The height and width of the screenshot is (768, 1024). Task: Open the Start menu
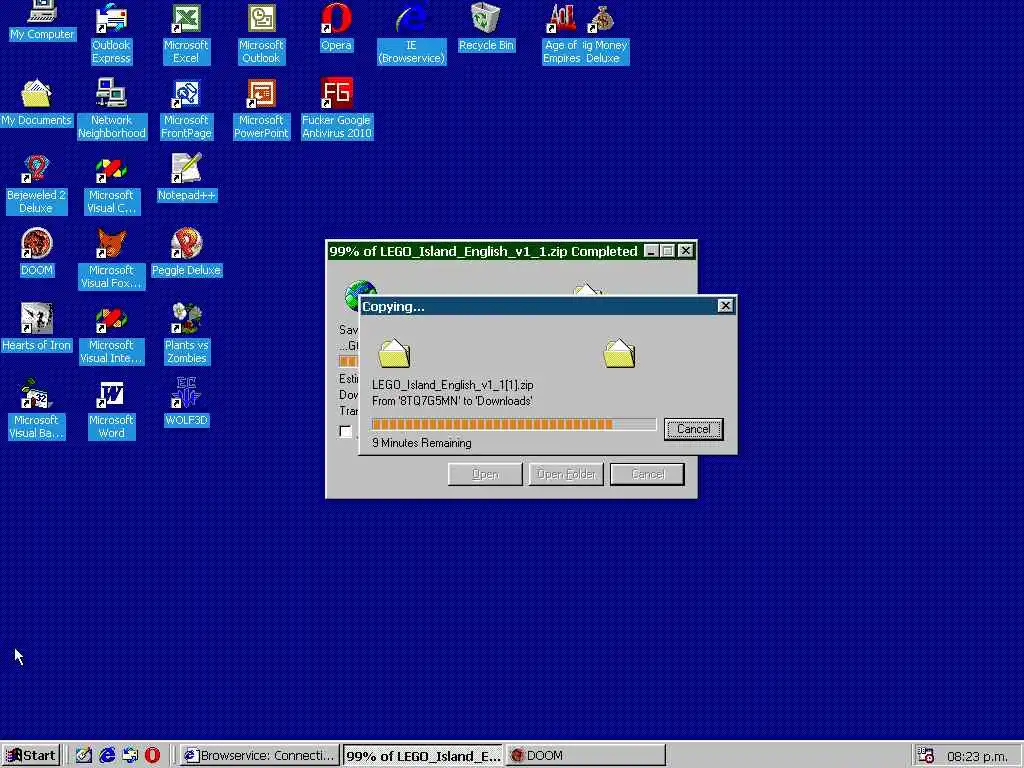31,756
